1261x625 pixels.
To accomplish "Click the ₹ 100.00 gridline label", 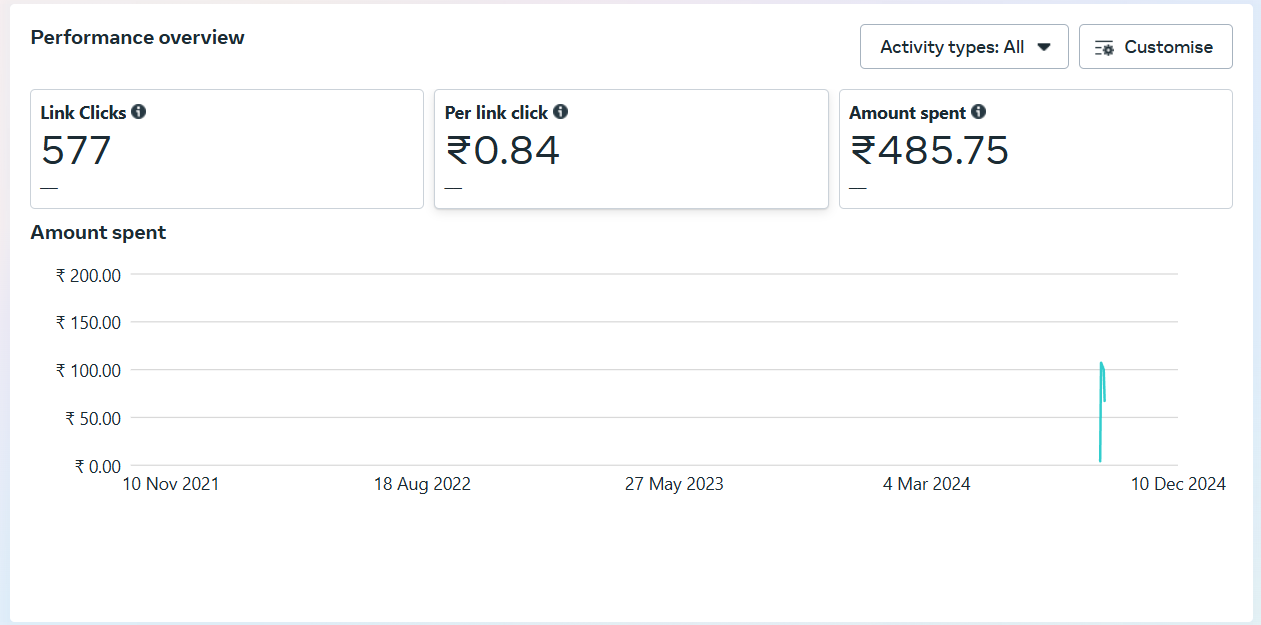I will 88,370.
